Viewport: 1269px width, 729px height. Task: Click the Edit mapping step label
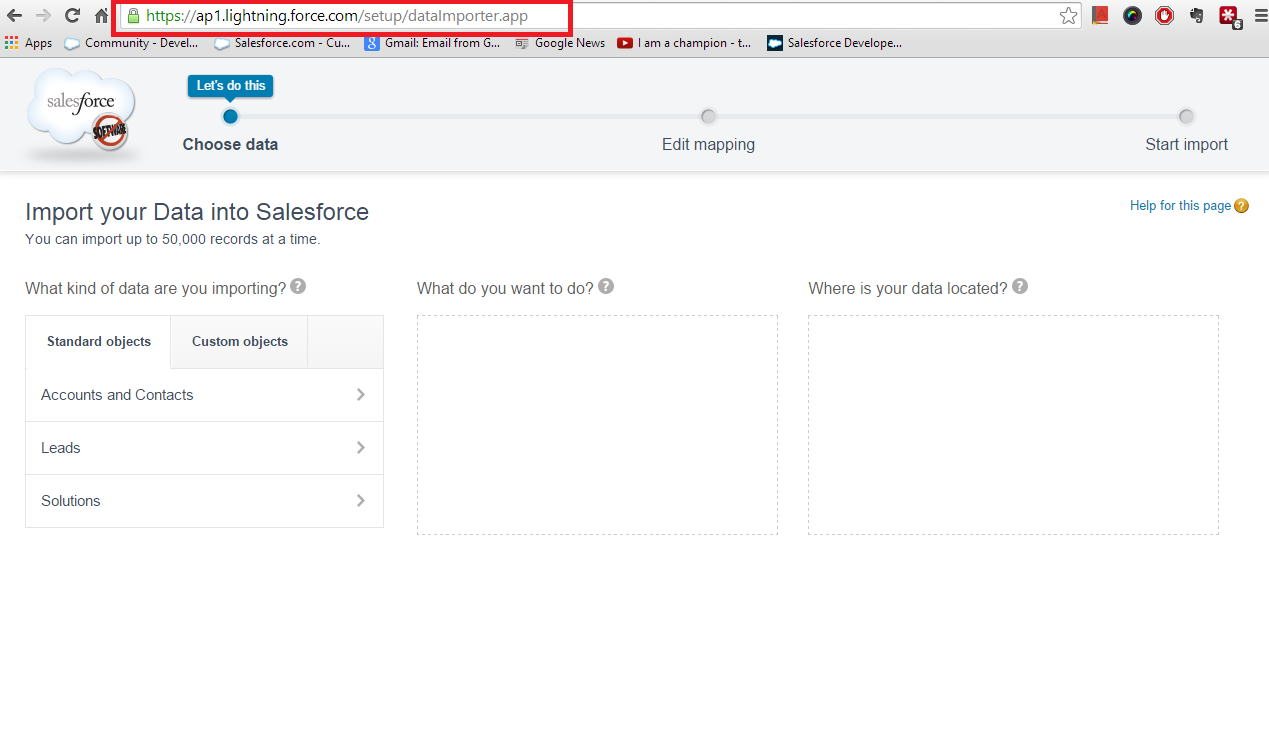pyautogui.click(x=708, y=144)
